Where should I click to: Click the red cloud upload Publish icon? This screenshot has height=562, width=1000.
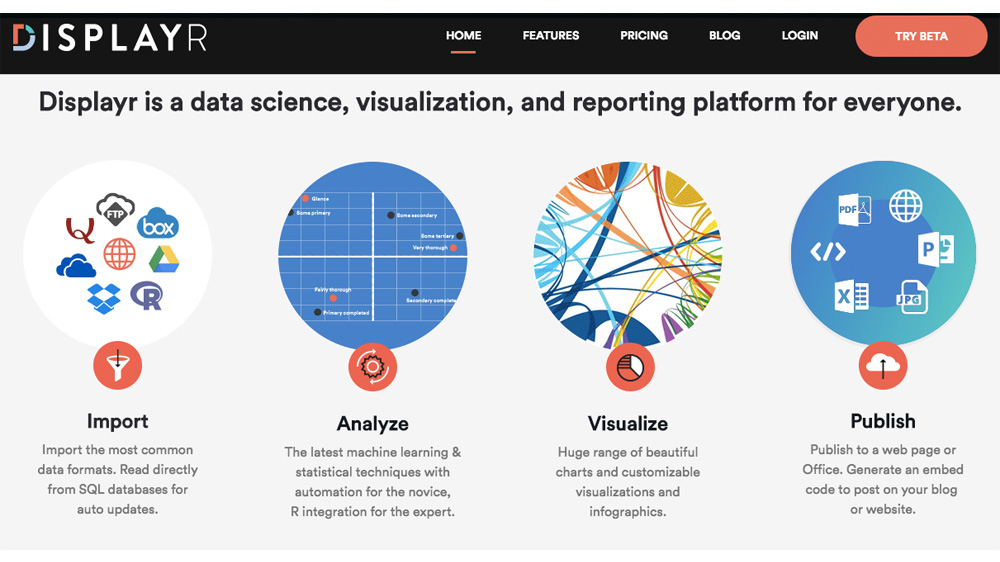(x=883, y=366)
